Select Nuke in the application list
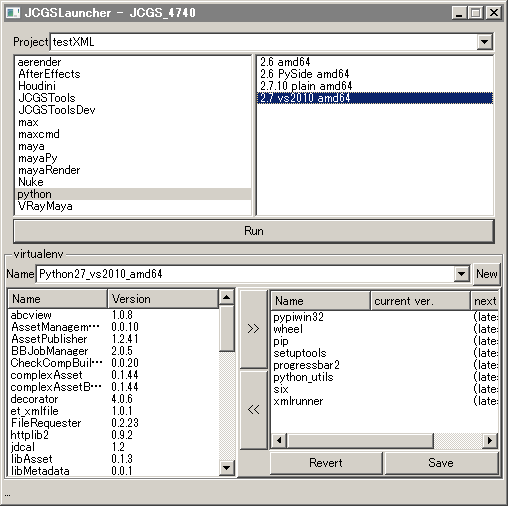Image resolution: width=508 pixels, height=506 pixels. [x=133, y=182]
